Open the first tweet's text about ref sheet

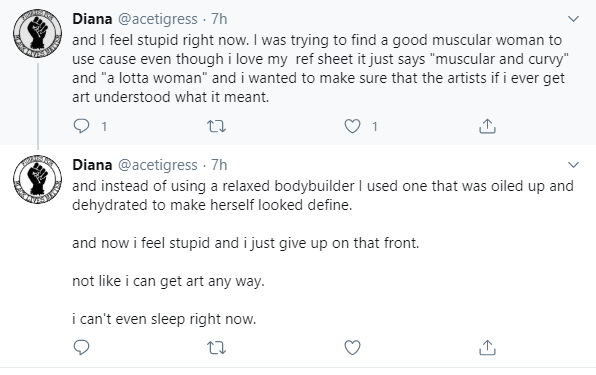coord(320,68)
